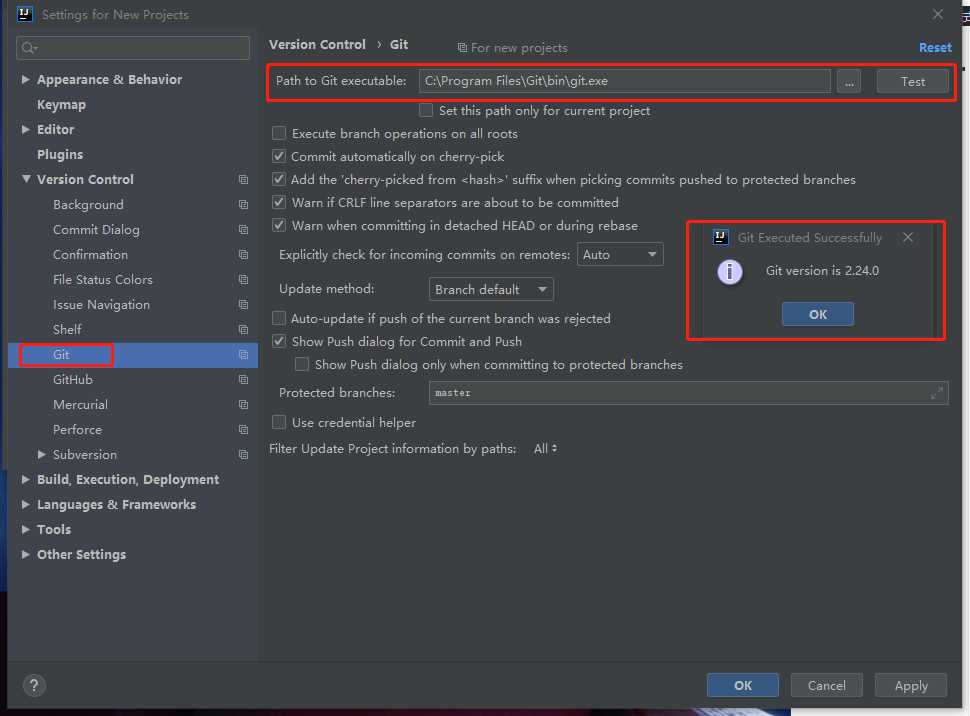Click the For new projects icon

coord(461,48)
